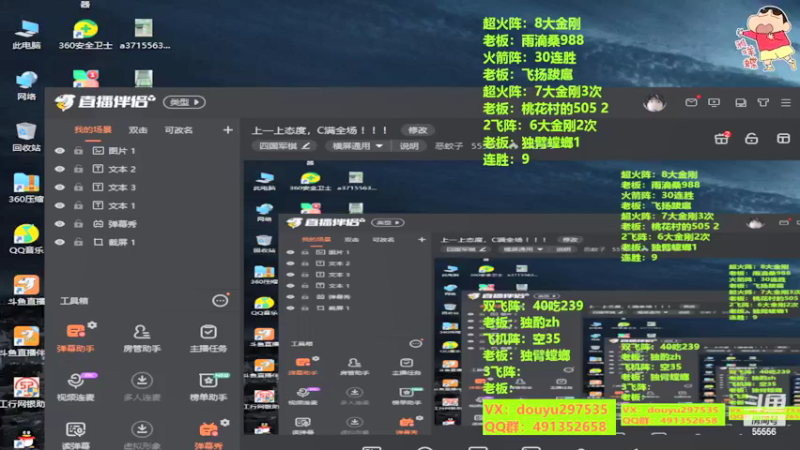This screenshot has height=450, width=800.
Task: Open 此电脑 on real desktop, not preview
Action: click(27, 35)
